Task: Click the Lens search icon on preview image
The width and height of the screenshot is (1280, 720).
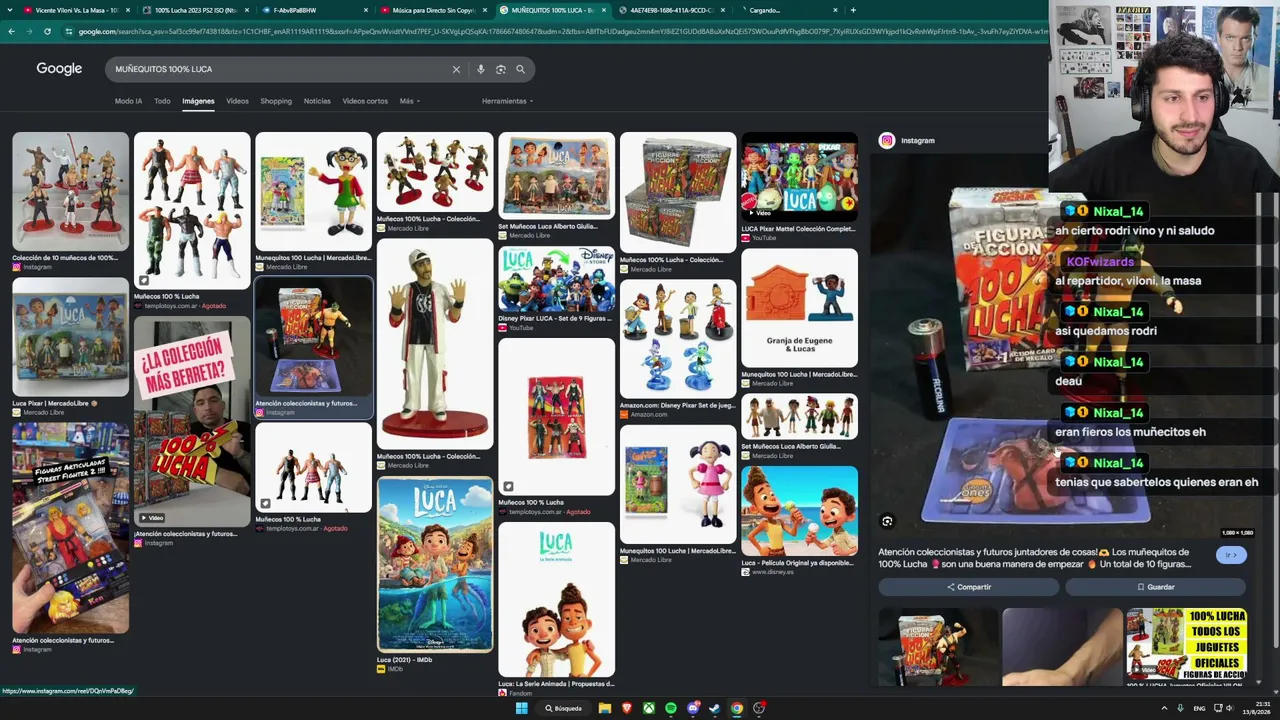Action: pos(887,521)
